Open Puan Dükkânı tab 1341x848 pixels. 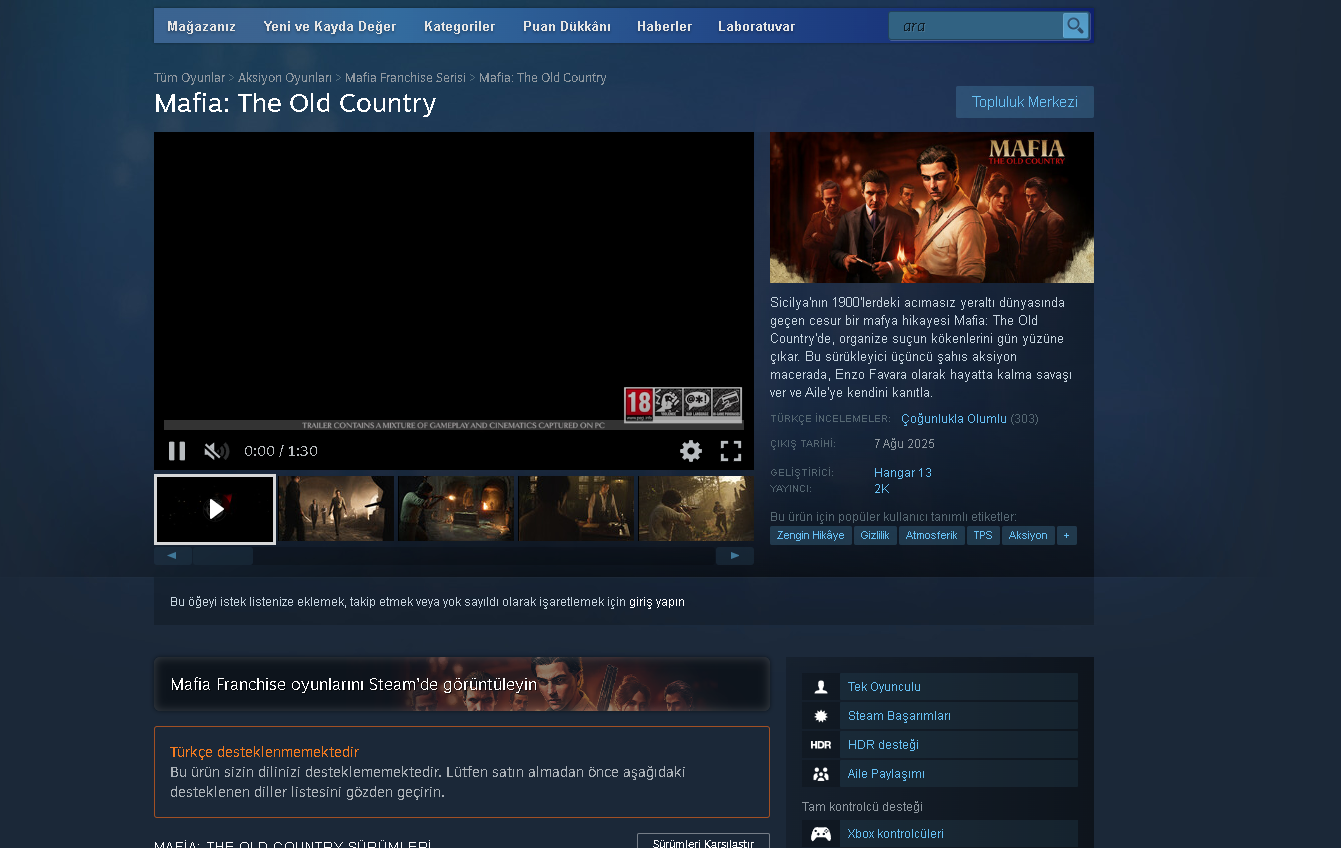(x=567, y=27)
